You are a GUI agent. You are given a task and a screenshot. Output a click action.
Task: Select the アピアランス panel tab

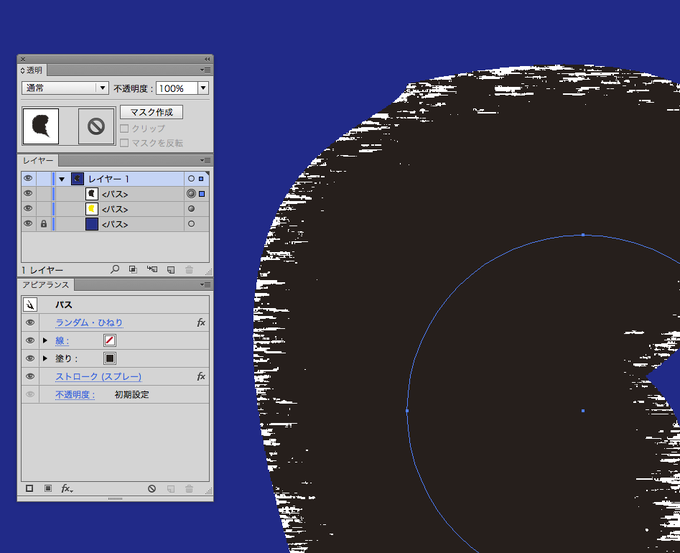coord(46,285)
